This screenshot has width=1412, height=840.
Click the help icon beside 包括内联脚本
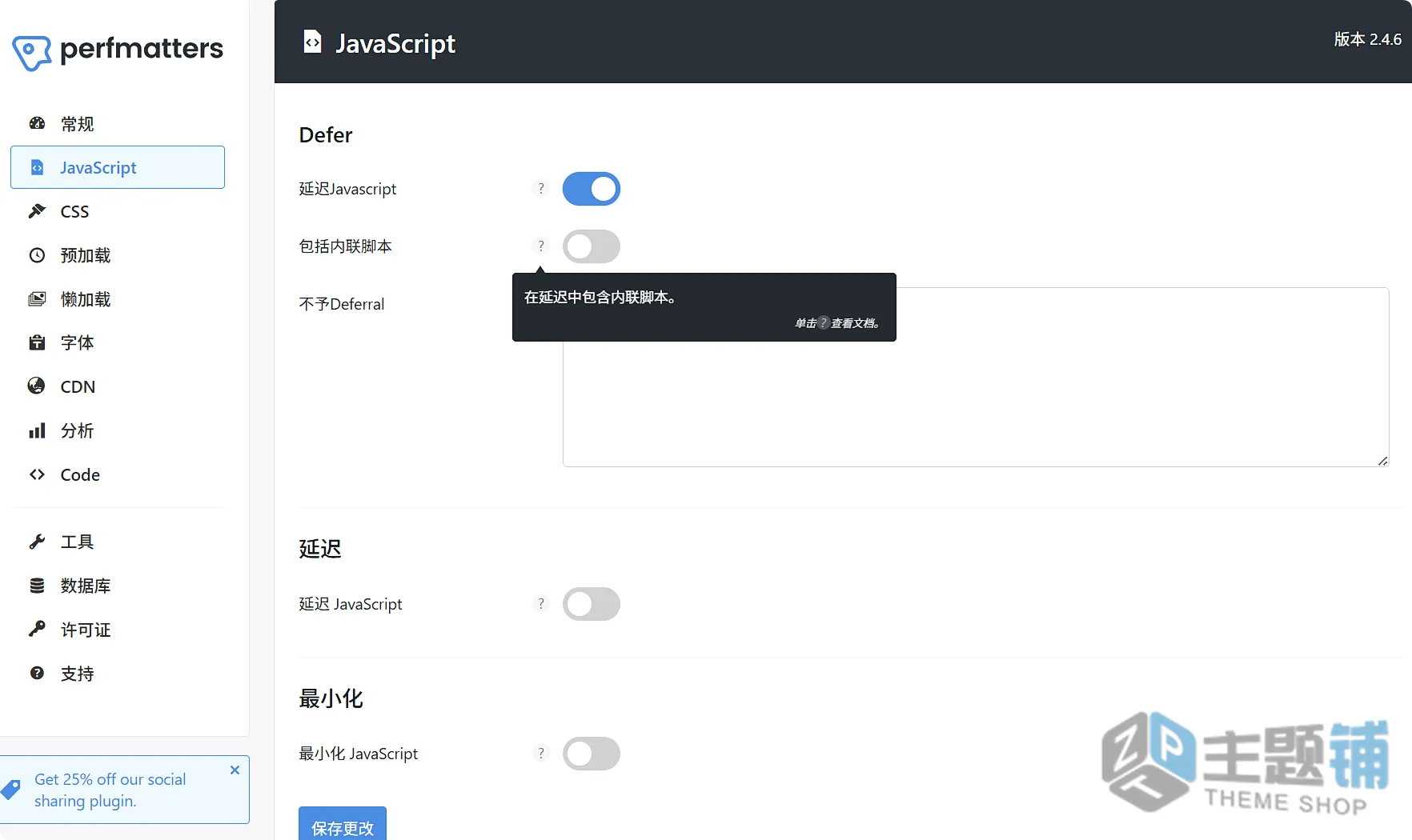[x=541, y=246]
